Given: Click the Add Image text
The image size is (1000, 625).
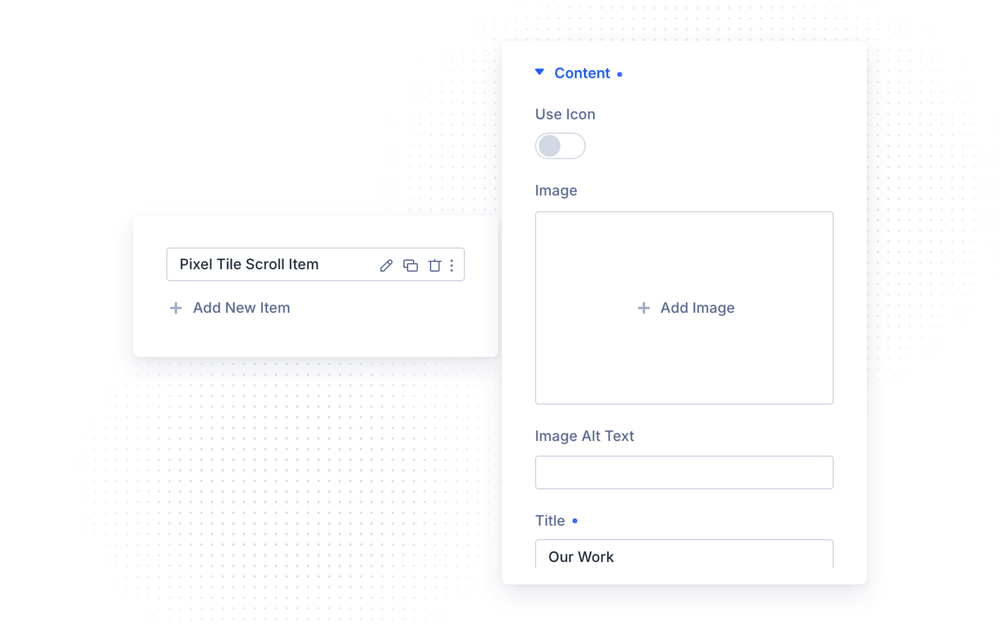Looking at the screenshot, I should point(697,308).
